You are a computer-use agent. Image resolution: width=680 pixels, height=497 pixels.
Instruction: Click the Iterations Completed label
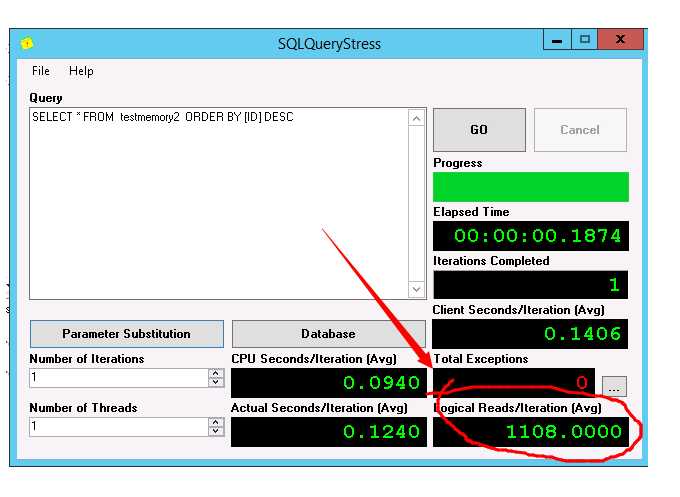491,261
